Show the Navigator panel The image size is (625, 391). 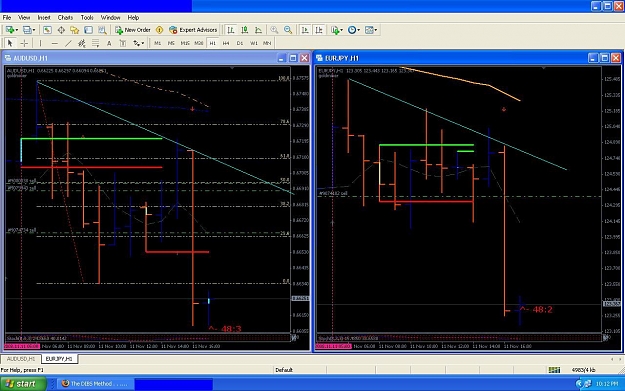(75, 30)
